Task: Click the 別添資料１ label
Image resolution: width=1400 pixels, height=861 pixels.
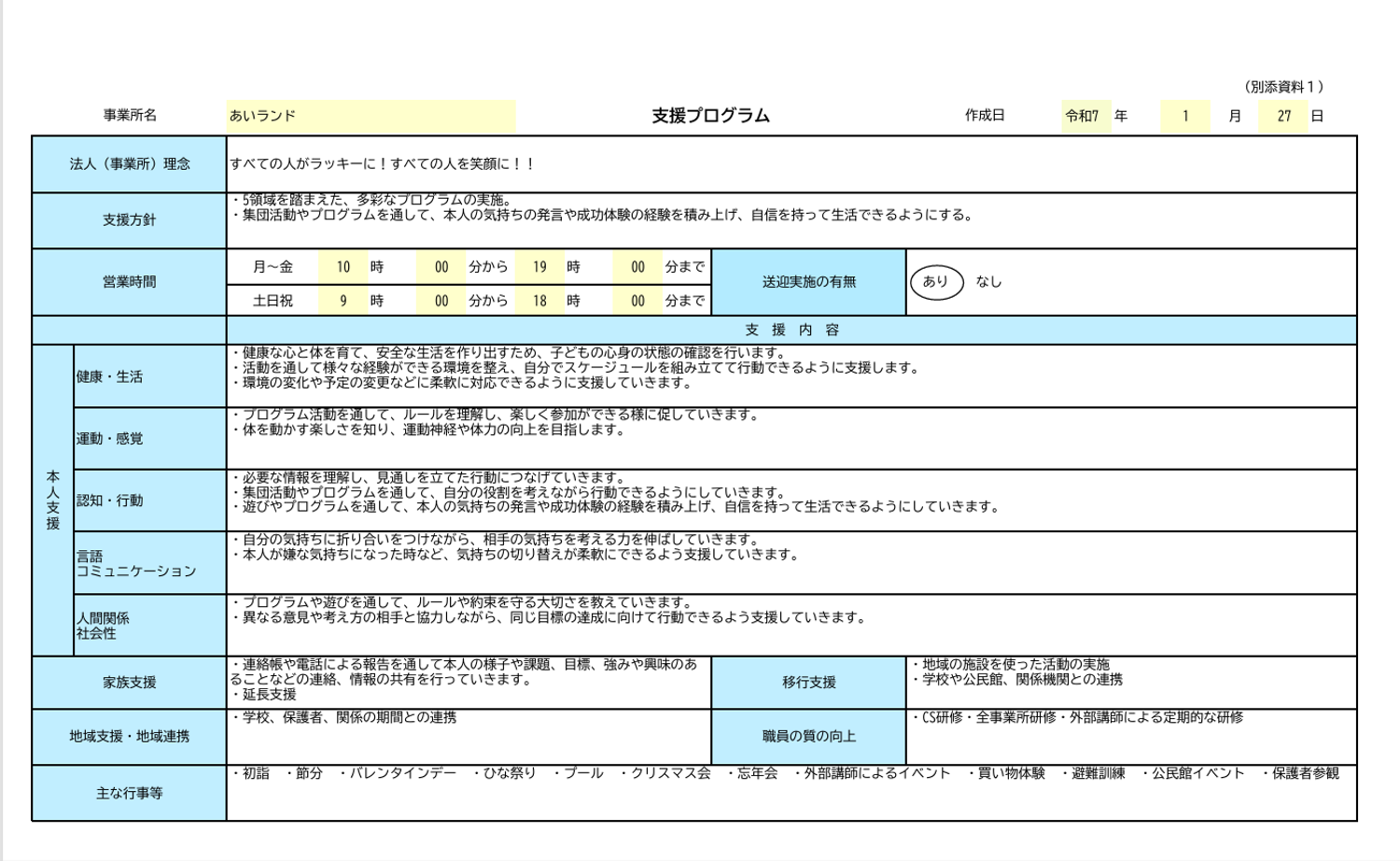Action: (x=1283, y=87)
